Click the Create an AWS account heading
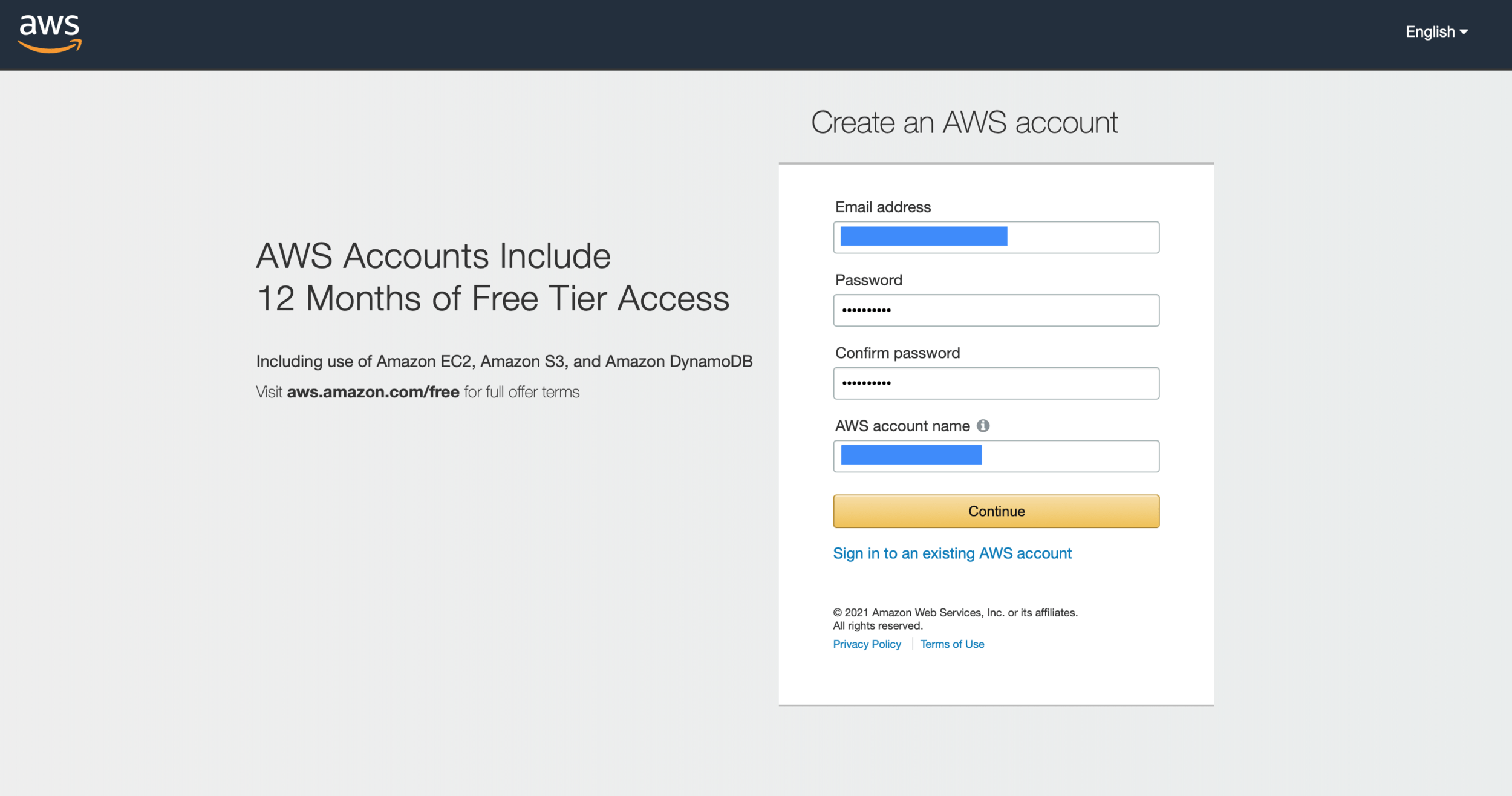 tap(964, 123)
